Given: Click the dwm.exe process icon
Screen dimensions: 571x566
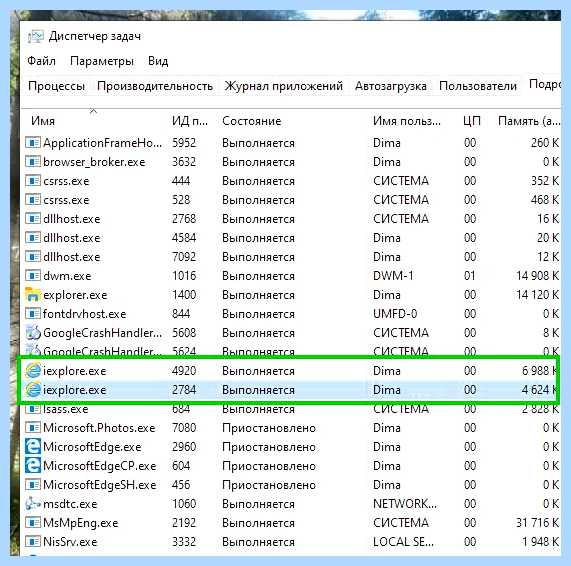Looking at the screenshot, I should point(33,275).
